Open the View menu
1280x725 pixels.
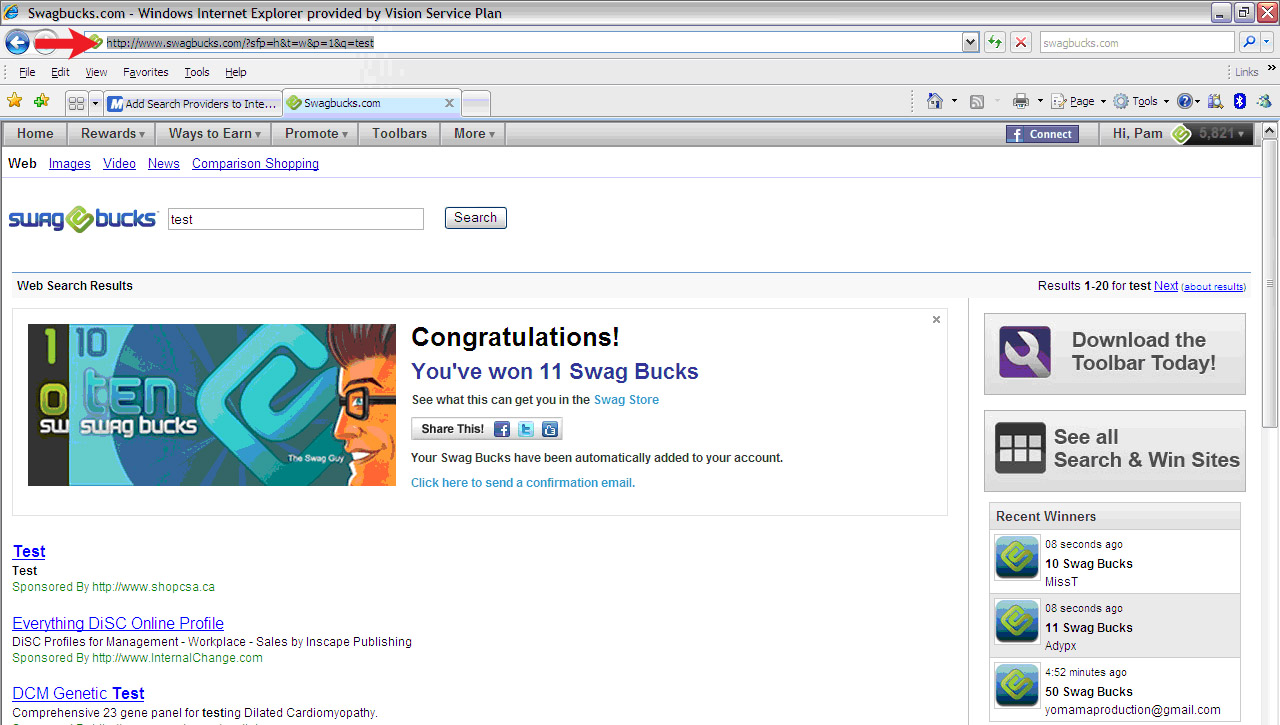(96, 72)
